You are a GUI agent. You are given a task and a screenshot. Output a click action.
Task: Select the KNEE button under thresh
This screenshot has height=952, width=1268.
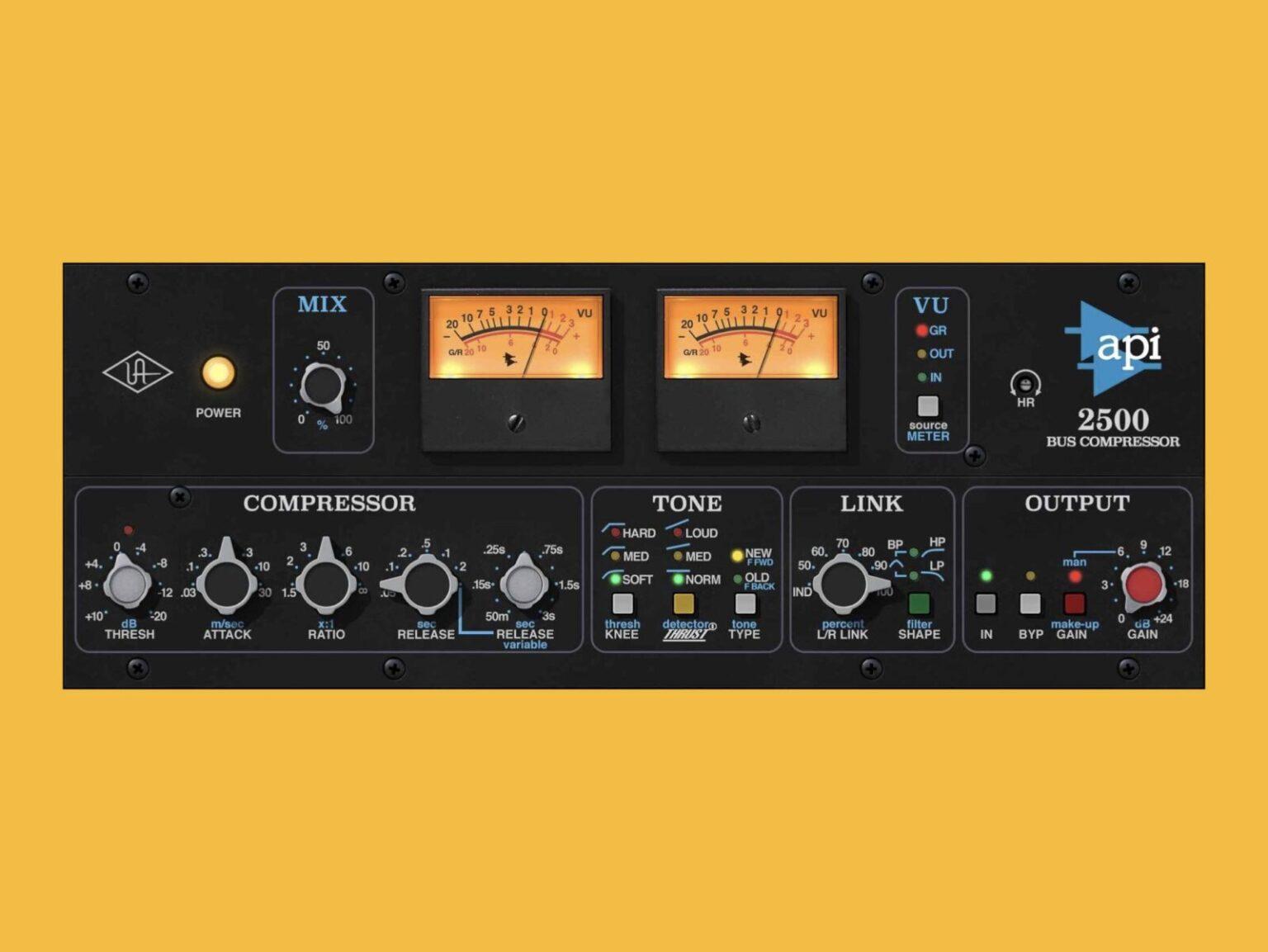coord(624,604)
